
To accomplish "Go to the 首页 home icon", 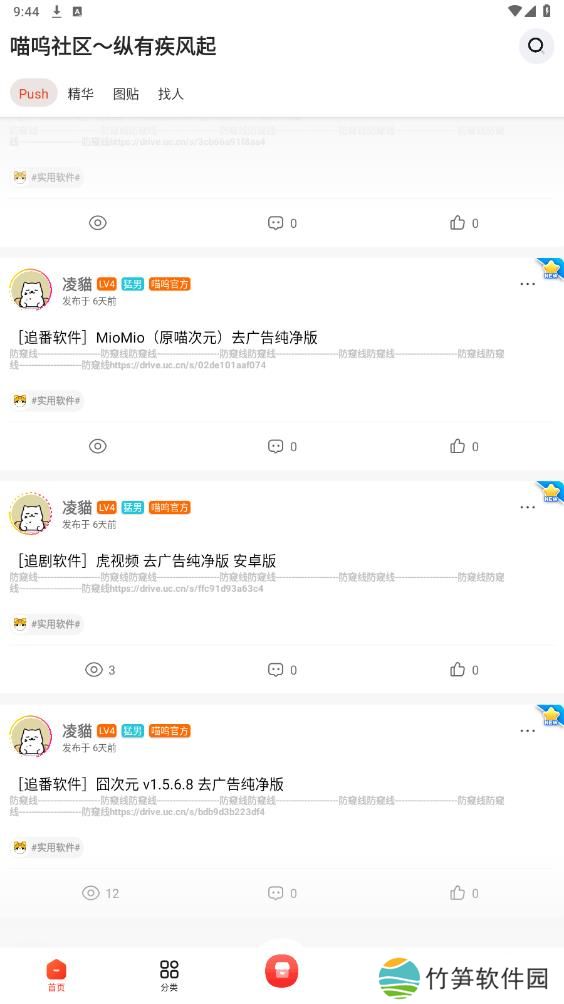I will [56, 975].
